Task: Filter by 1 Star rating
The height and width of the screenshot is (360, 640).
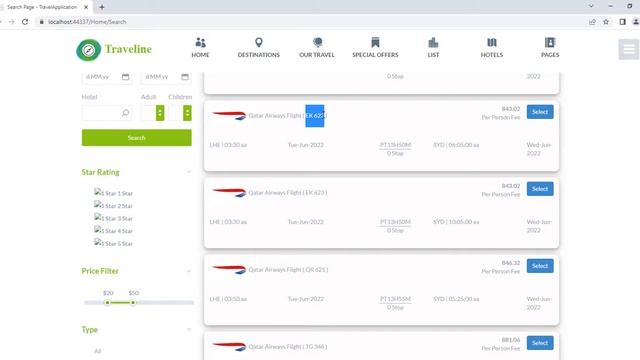Action: pos(113,193)
